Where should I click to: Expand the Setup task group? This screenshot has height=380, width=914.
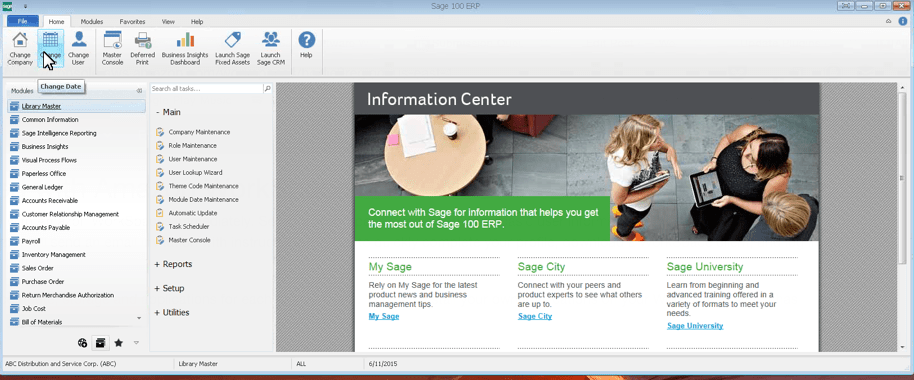point(169,288)
